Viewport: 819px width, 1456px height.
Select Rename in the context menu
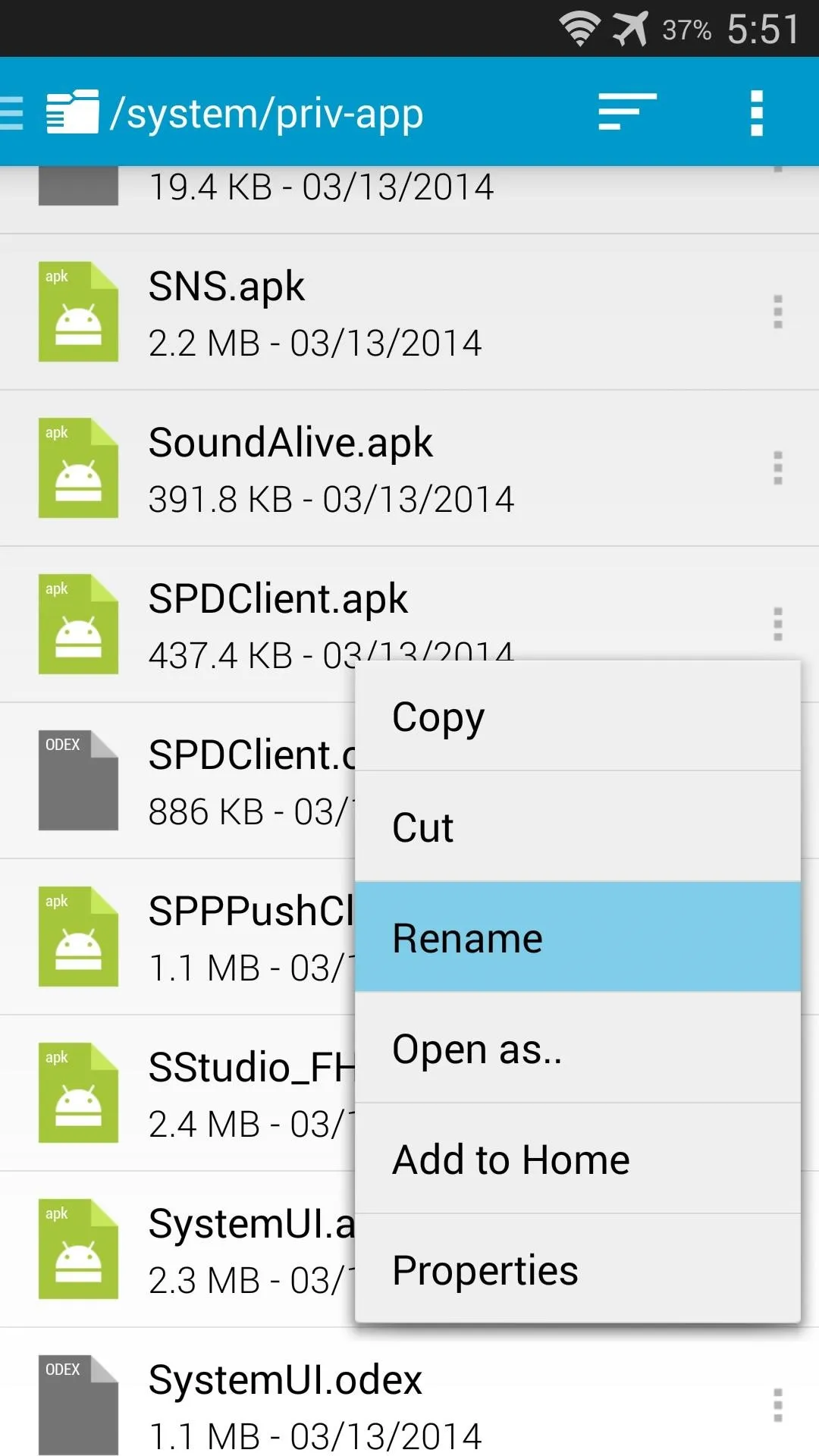click(577, 938)
